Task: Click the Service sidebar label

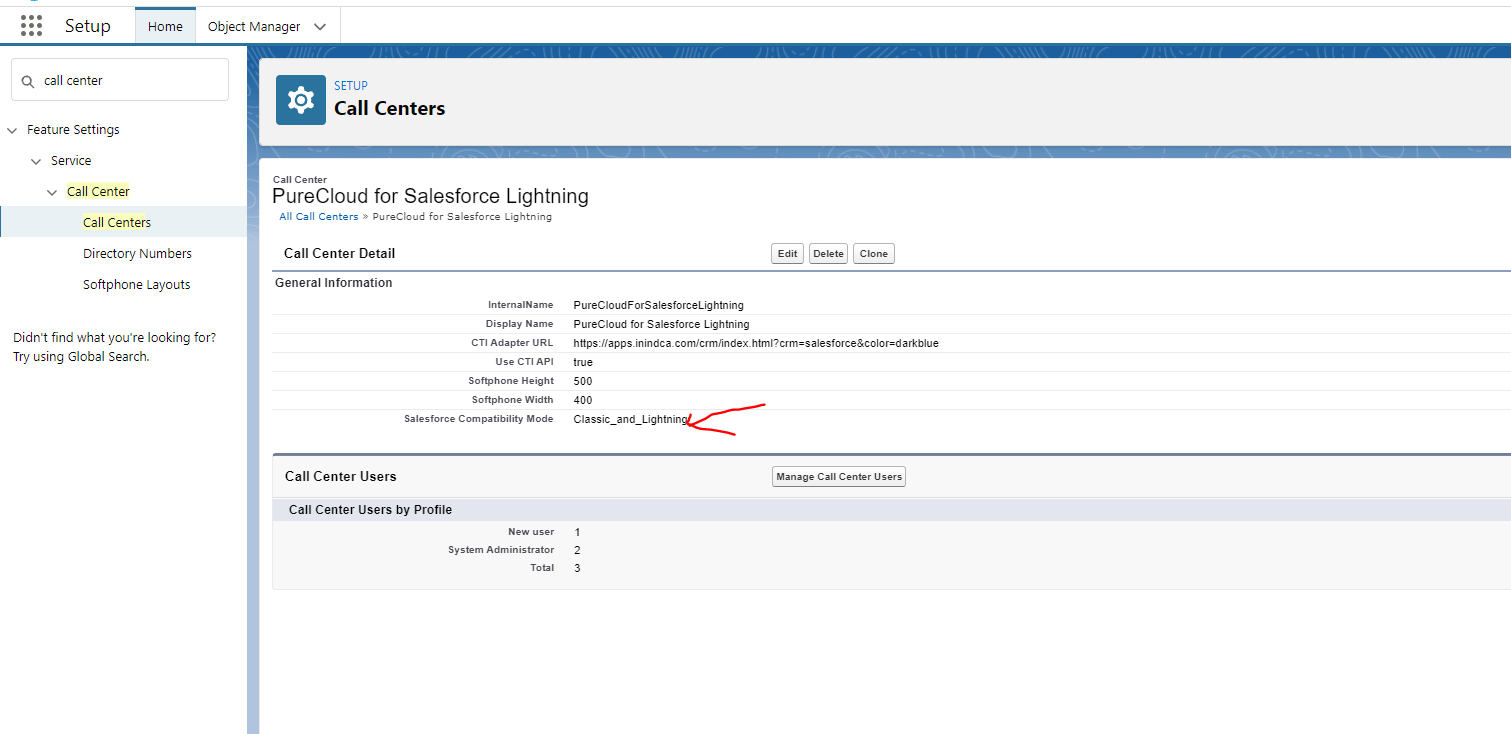Action: pos(71,161)
